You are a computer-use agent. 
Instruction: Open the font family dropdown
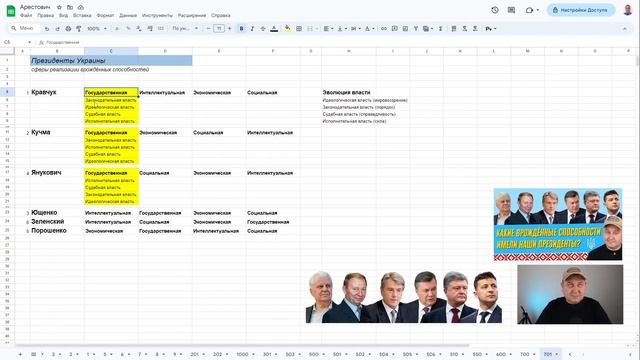185,29
